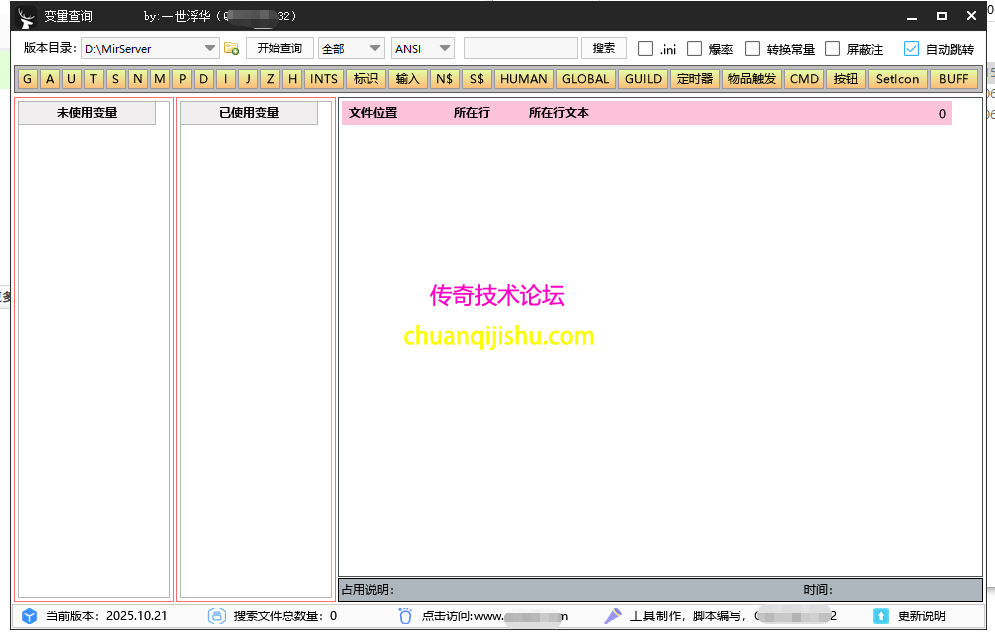The width and height of the screenshot is (995, 632).
Task: Open the 定时器 category
Action: (694, 78)
